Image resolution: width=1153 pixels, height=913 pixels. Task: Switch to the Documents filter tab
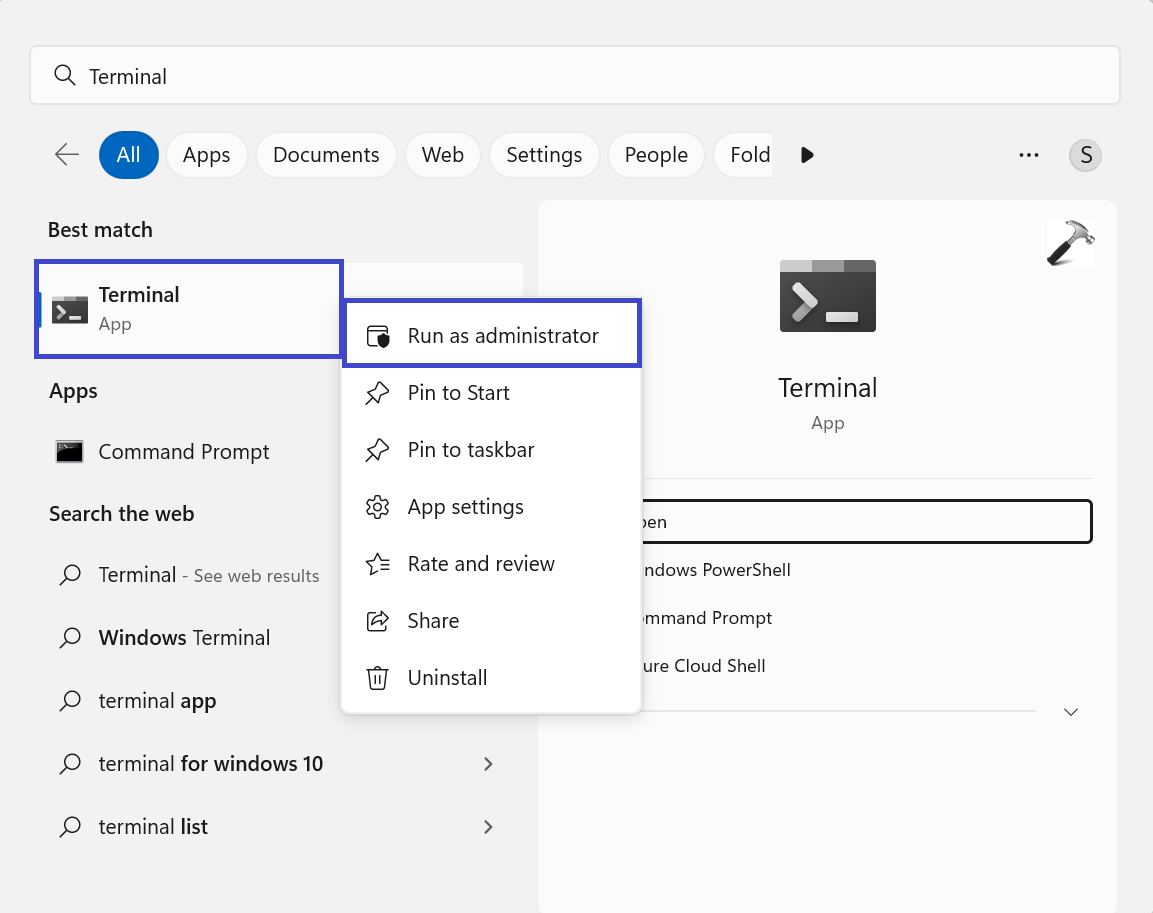click(x=326, y=155)
